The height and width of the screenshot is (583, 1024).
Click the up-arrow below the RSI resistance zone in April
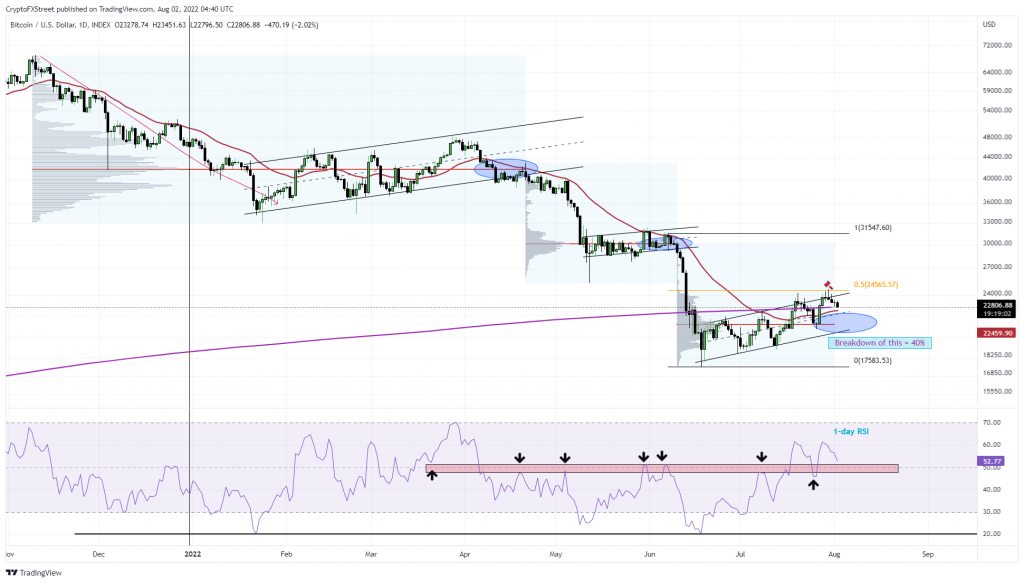point(432,476)
